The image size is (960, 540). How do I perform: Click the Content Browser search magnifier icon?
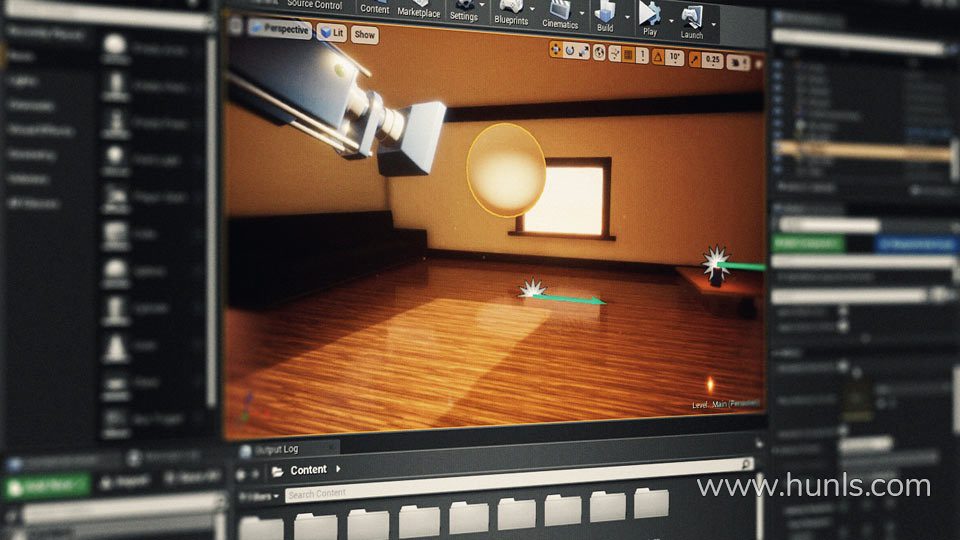(746, 464)
